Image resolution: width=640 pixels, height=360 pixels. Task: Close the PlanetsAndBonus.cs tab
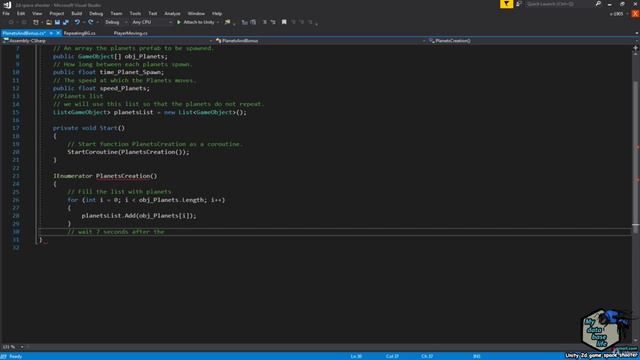pos(58,33)
